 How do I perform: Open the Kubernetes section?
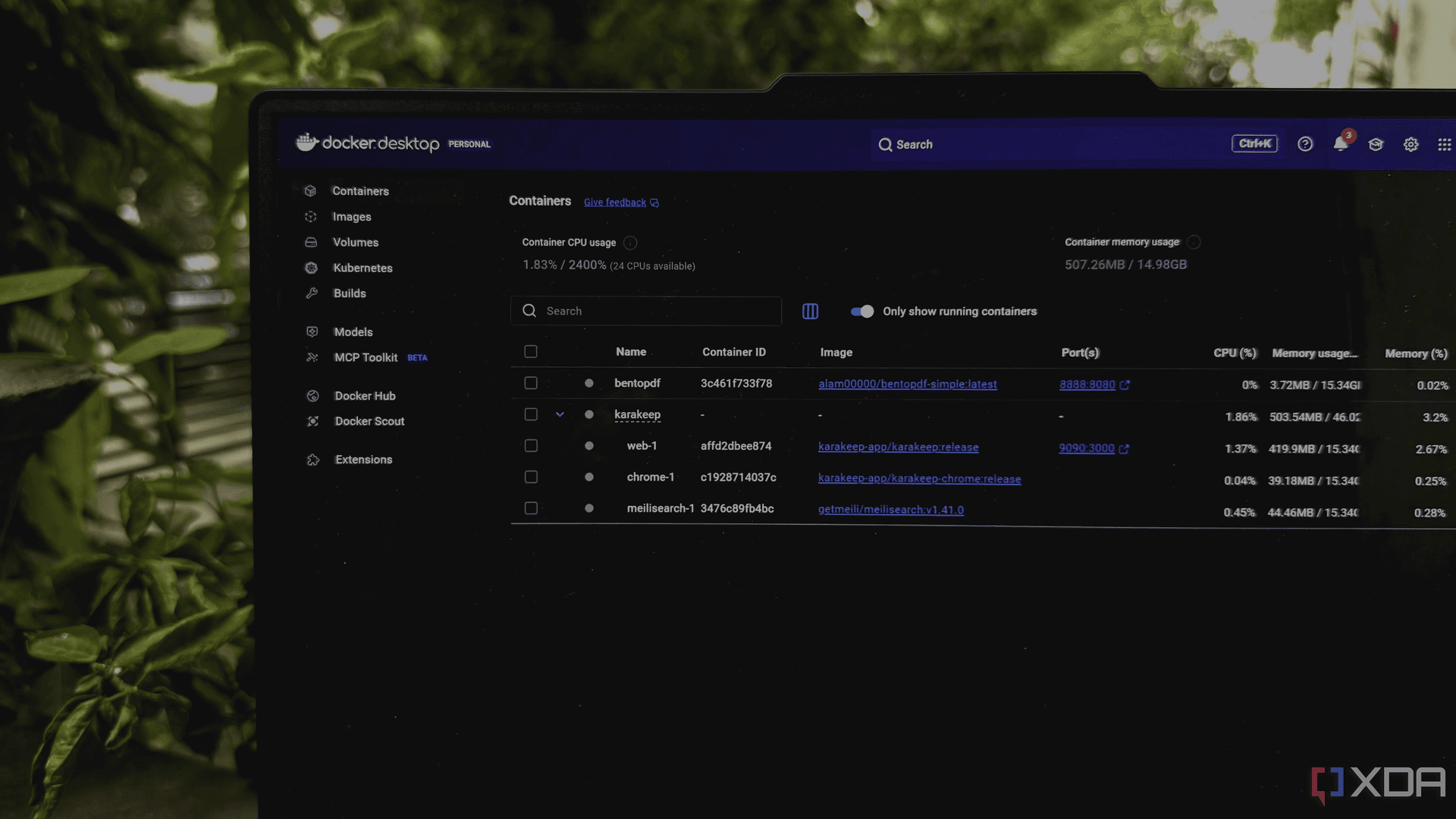click(x=362, y=268)
